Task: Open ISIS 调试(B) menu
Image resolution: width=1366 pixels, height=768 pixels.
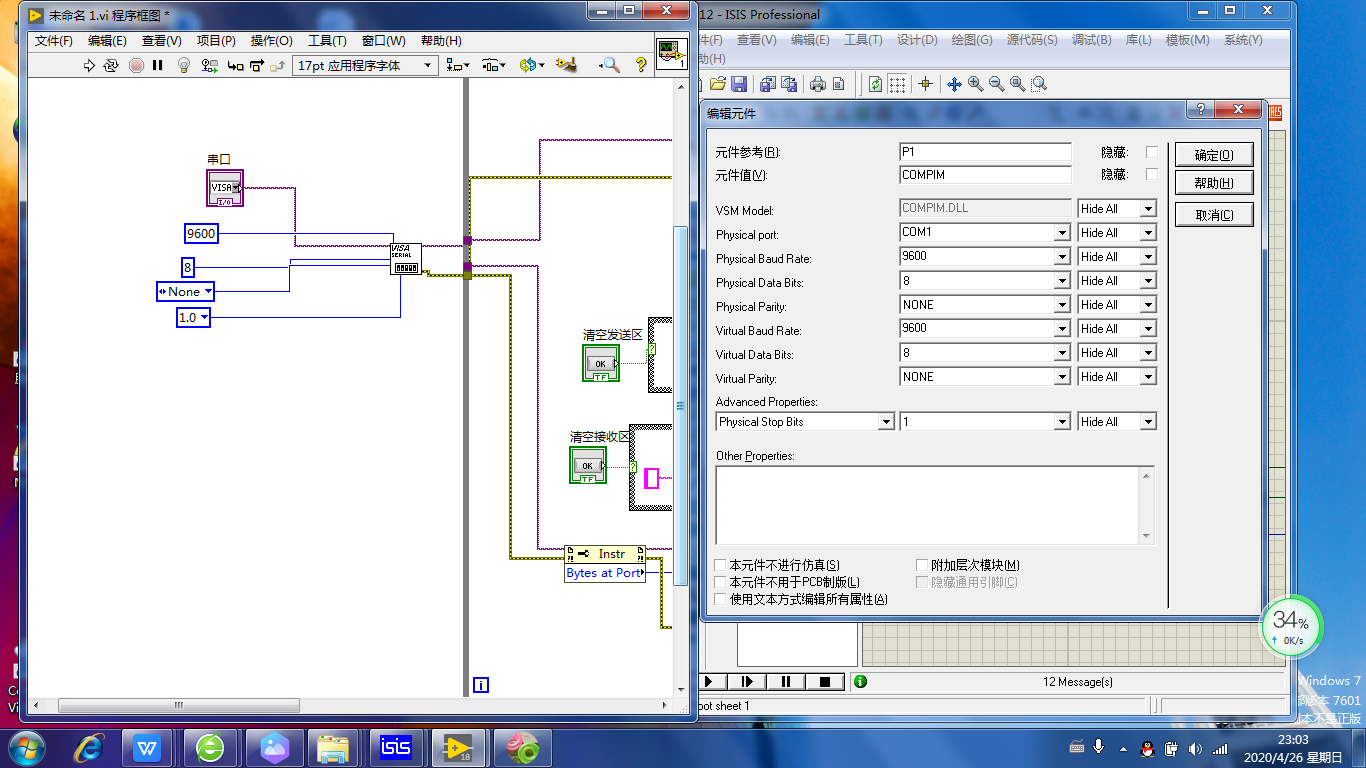Action: (x=1091, y=40)
